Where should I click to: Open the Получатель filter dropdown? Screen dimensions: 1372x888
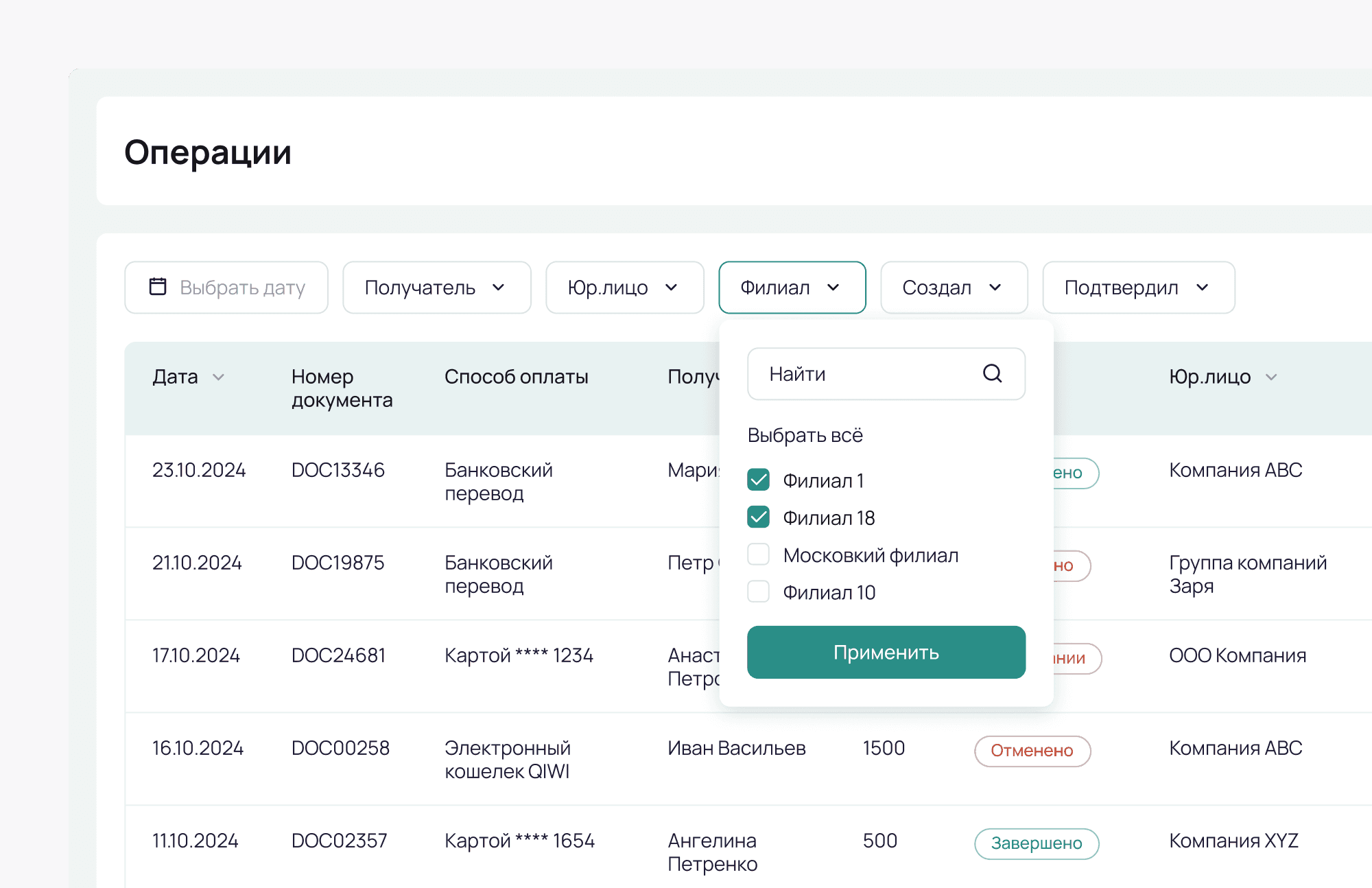(436, 288)
